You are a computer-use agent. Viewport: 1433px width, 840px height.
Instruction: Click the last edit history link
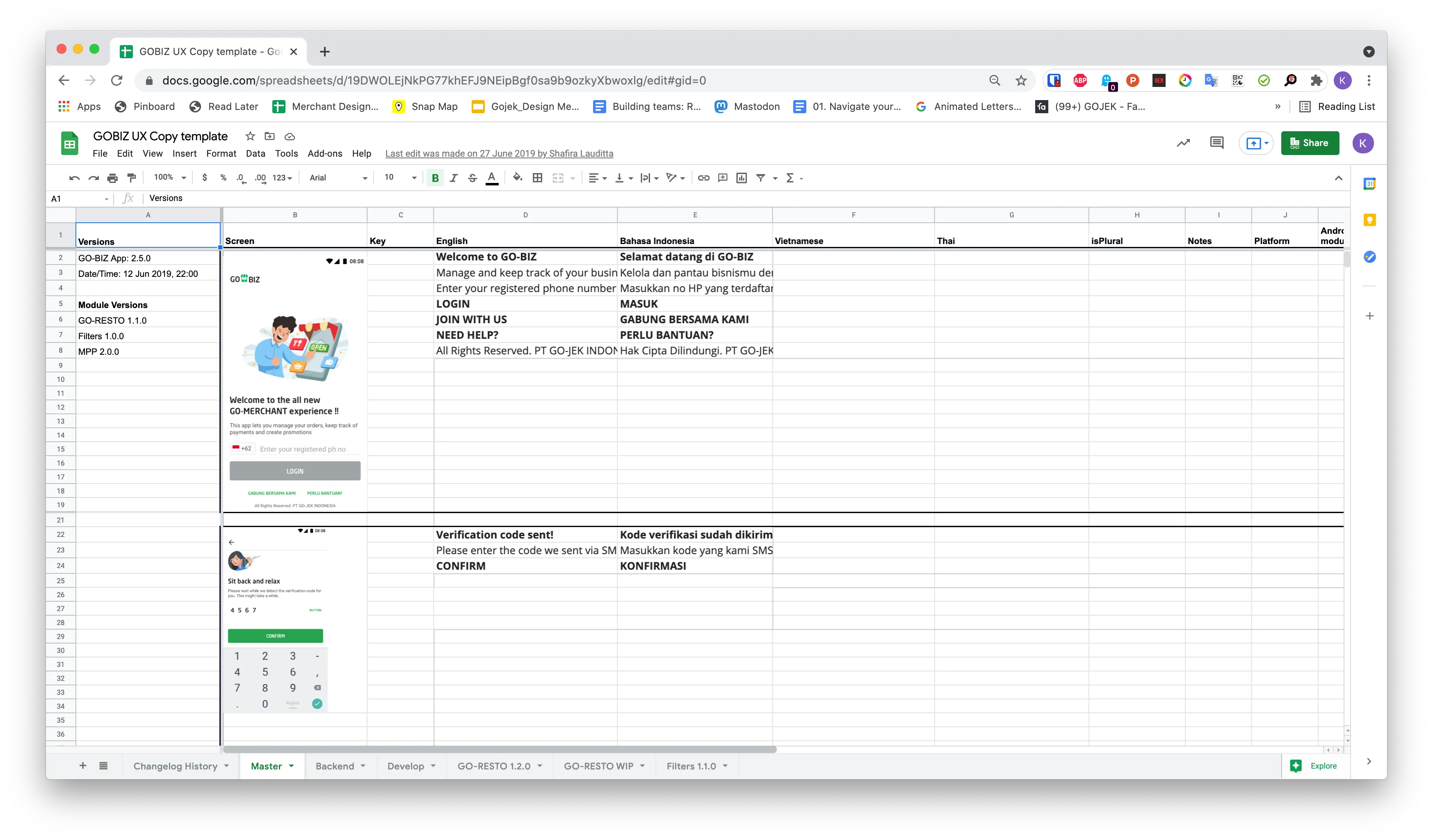pyautogui.click(x=499, y=153)
